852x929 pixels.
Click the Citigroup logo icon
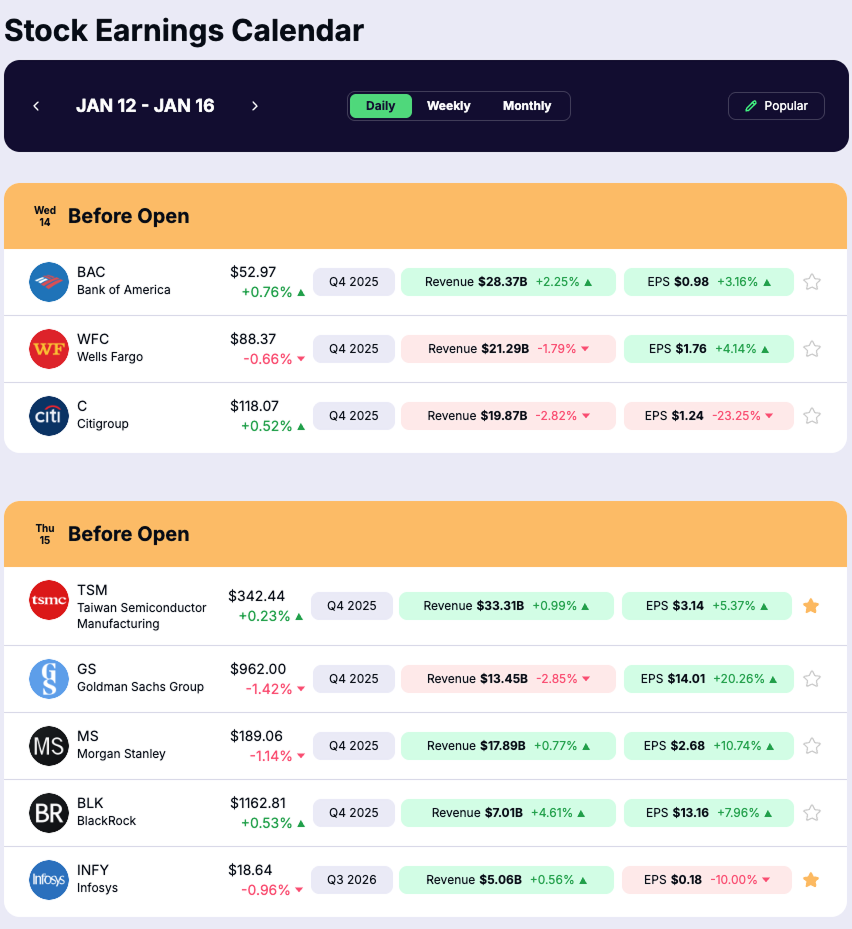pos(48,415)
